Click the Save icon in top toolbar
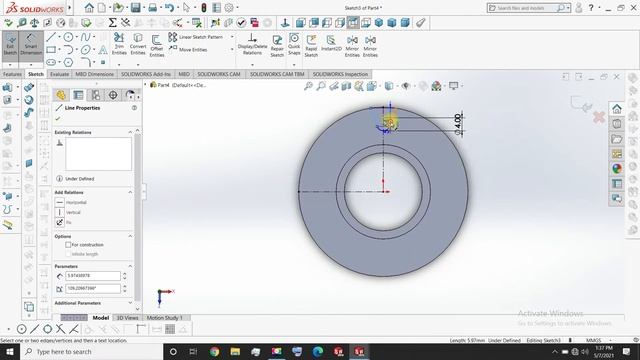This screenshot has width=640, height=360. point(136,7)
